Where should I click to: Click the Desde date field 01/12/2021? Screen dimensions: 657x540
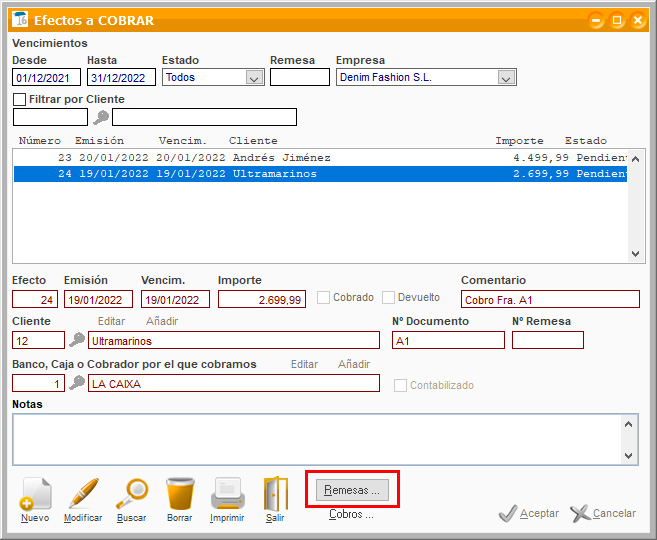coord(47,78)
